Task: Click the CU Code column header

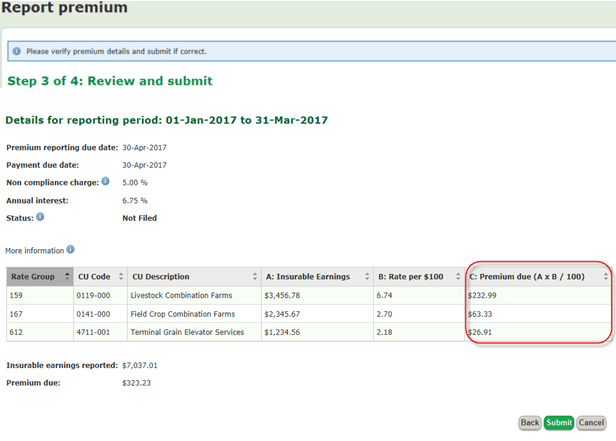Action: 100,277
